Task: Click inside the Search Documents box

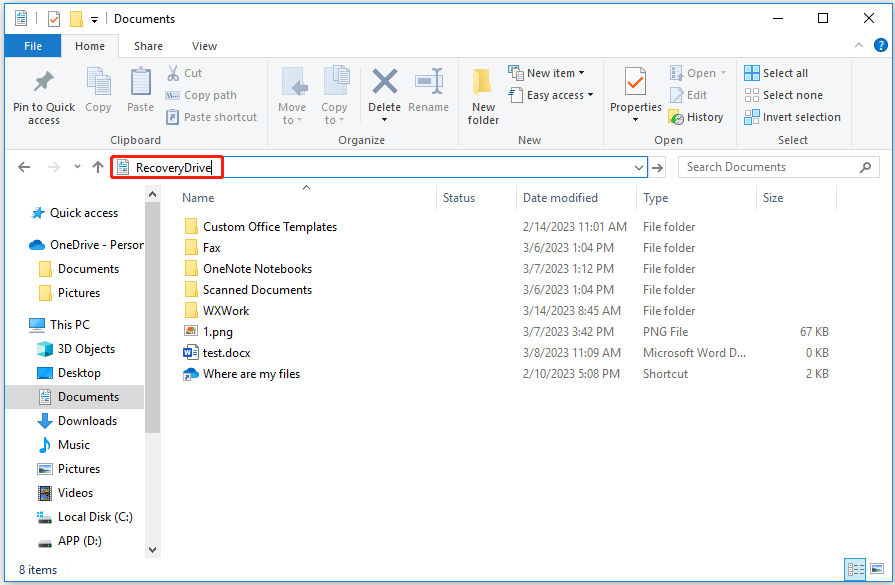Action: [x=770, y=166]
